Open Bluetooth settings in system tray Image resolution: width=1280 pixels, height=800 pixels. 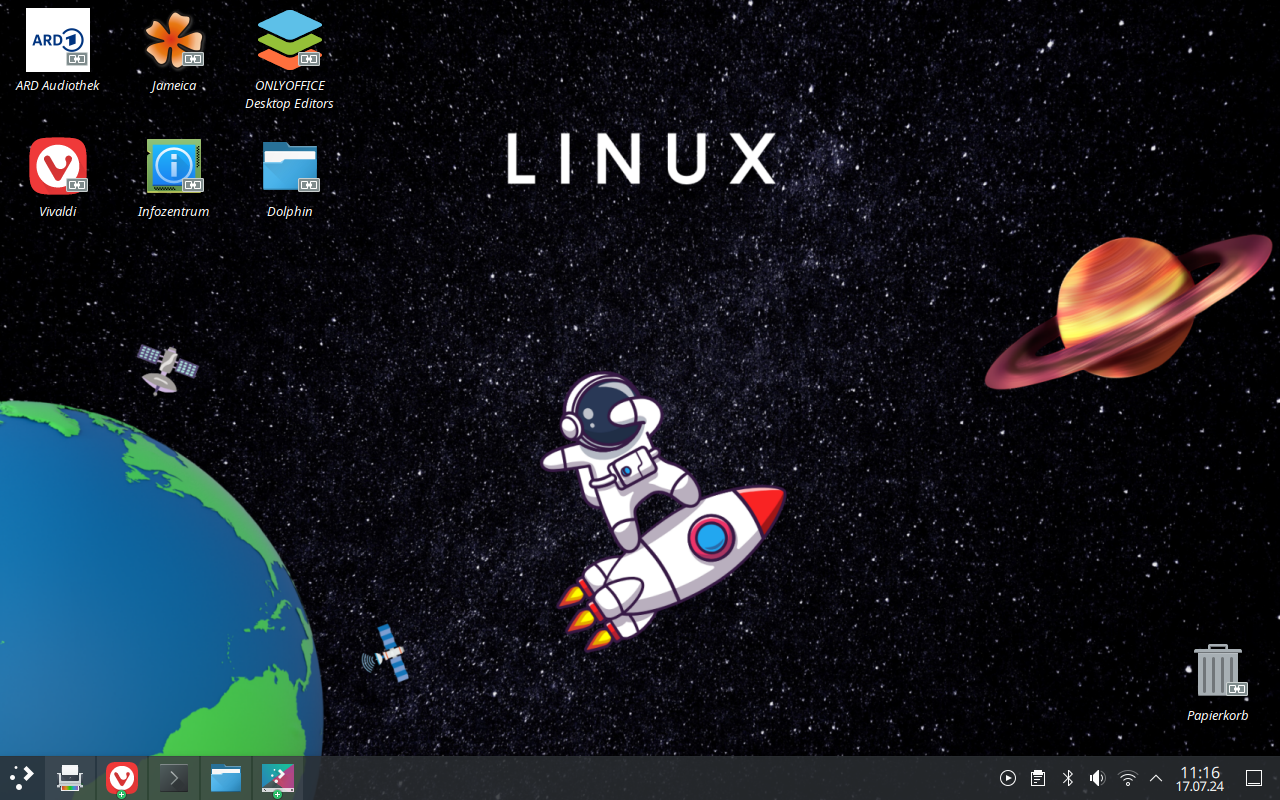1067,778
